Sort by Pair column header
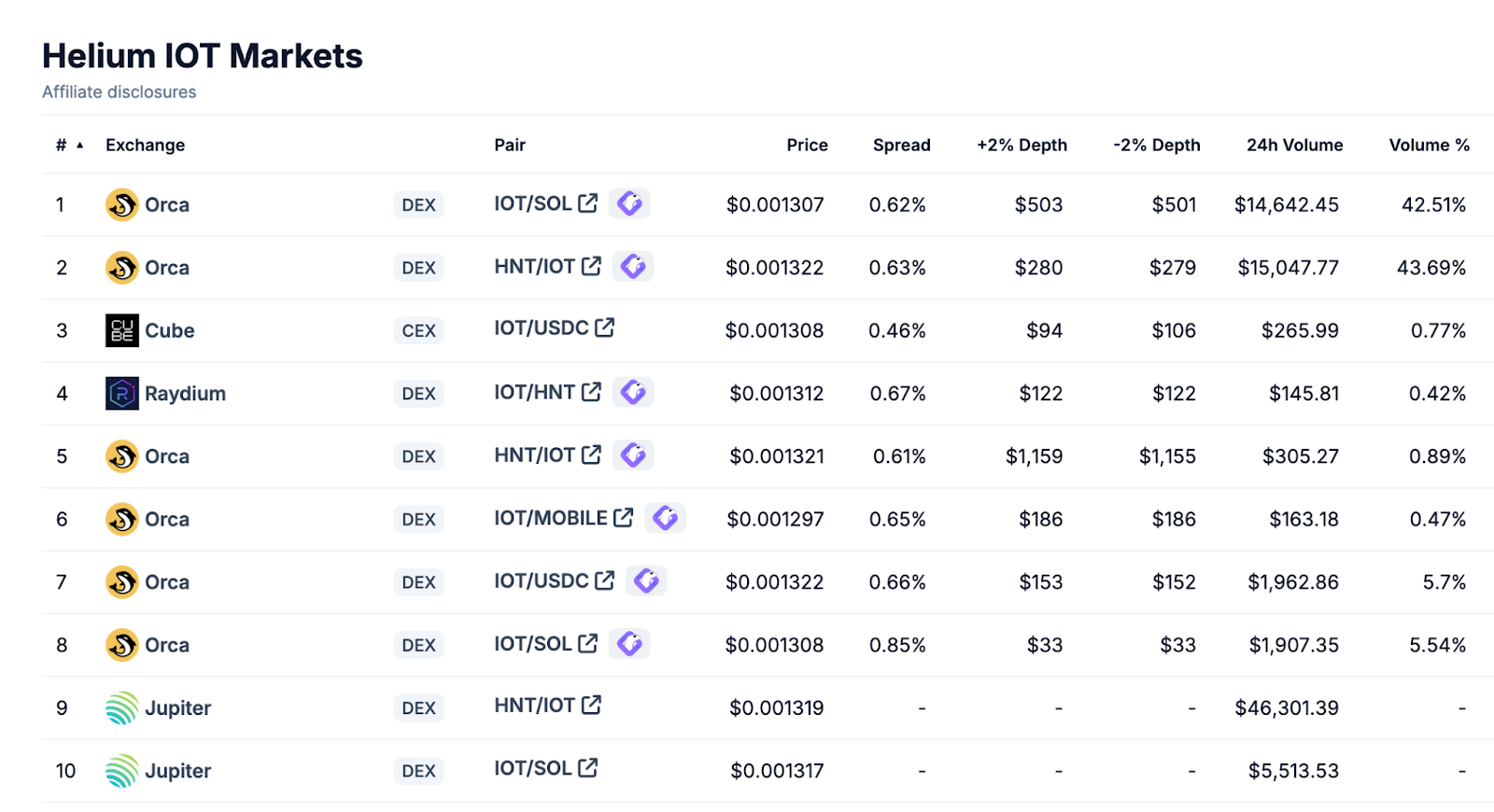 click(x=510, y=145)
